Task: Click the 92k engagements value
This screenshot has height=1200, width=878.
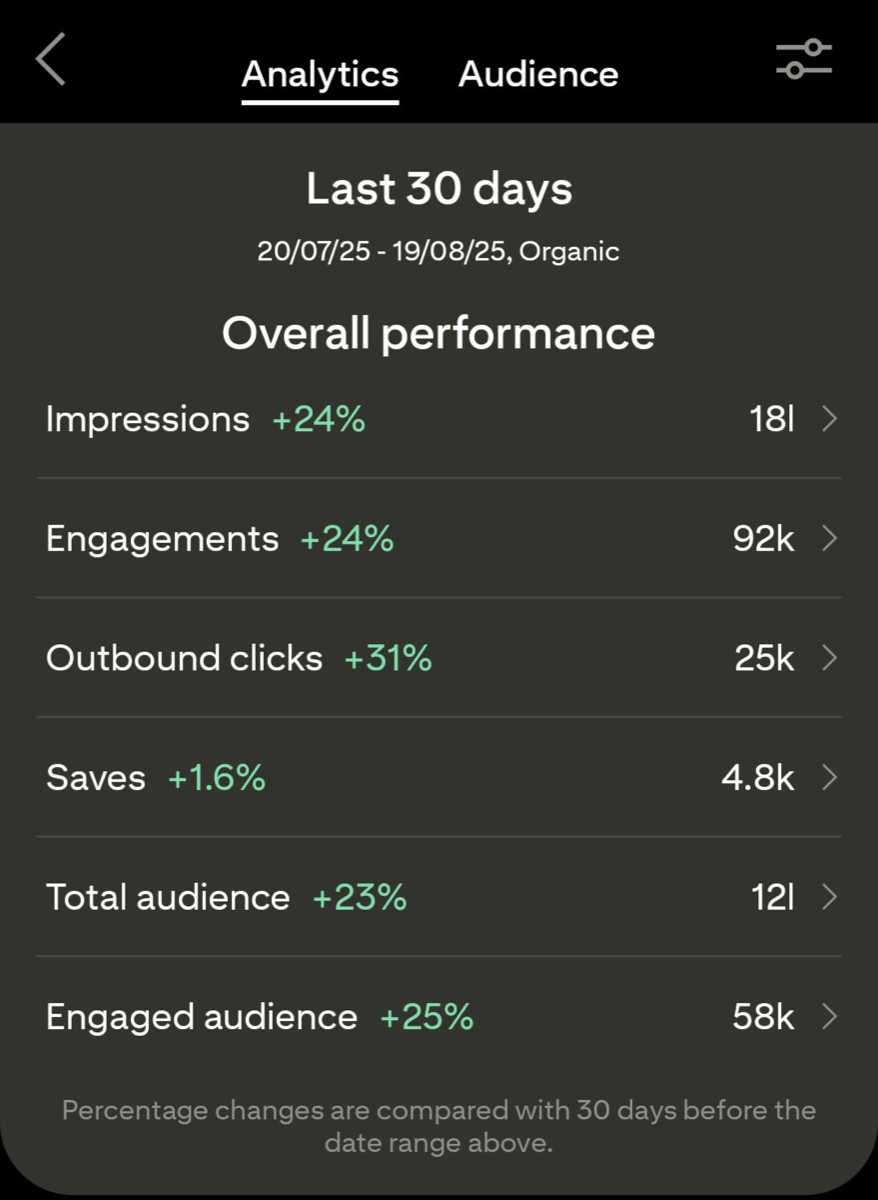Action: point(763,539)
